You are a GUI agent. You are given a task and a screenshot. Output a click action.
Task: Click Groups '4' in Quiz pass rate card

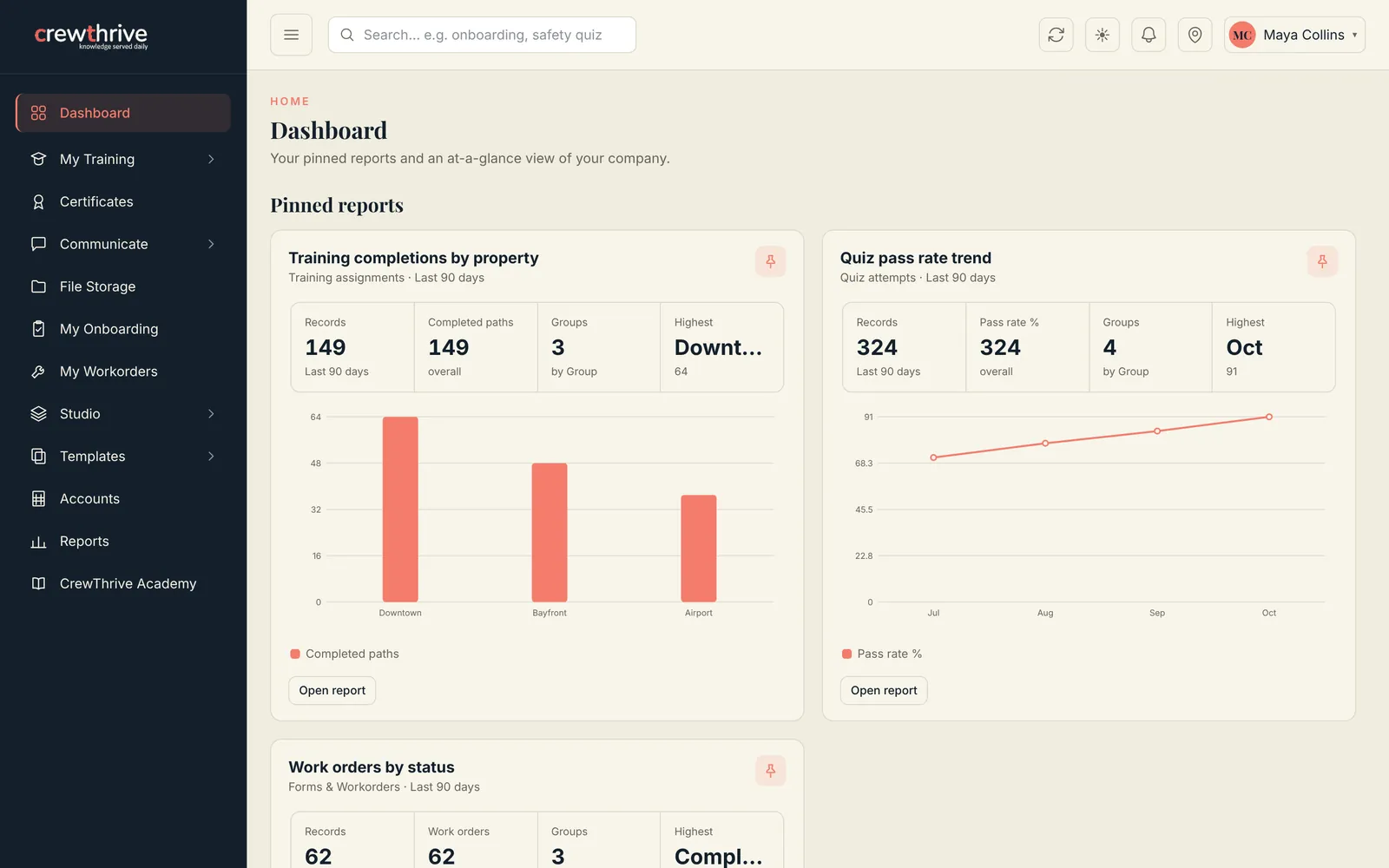[x=1109, y=348]
